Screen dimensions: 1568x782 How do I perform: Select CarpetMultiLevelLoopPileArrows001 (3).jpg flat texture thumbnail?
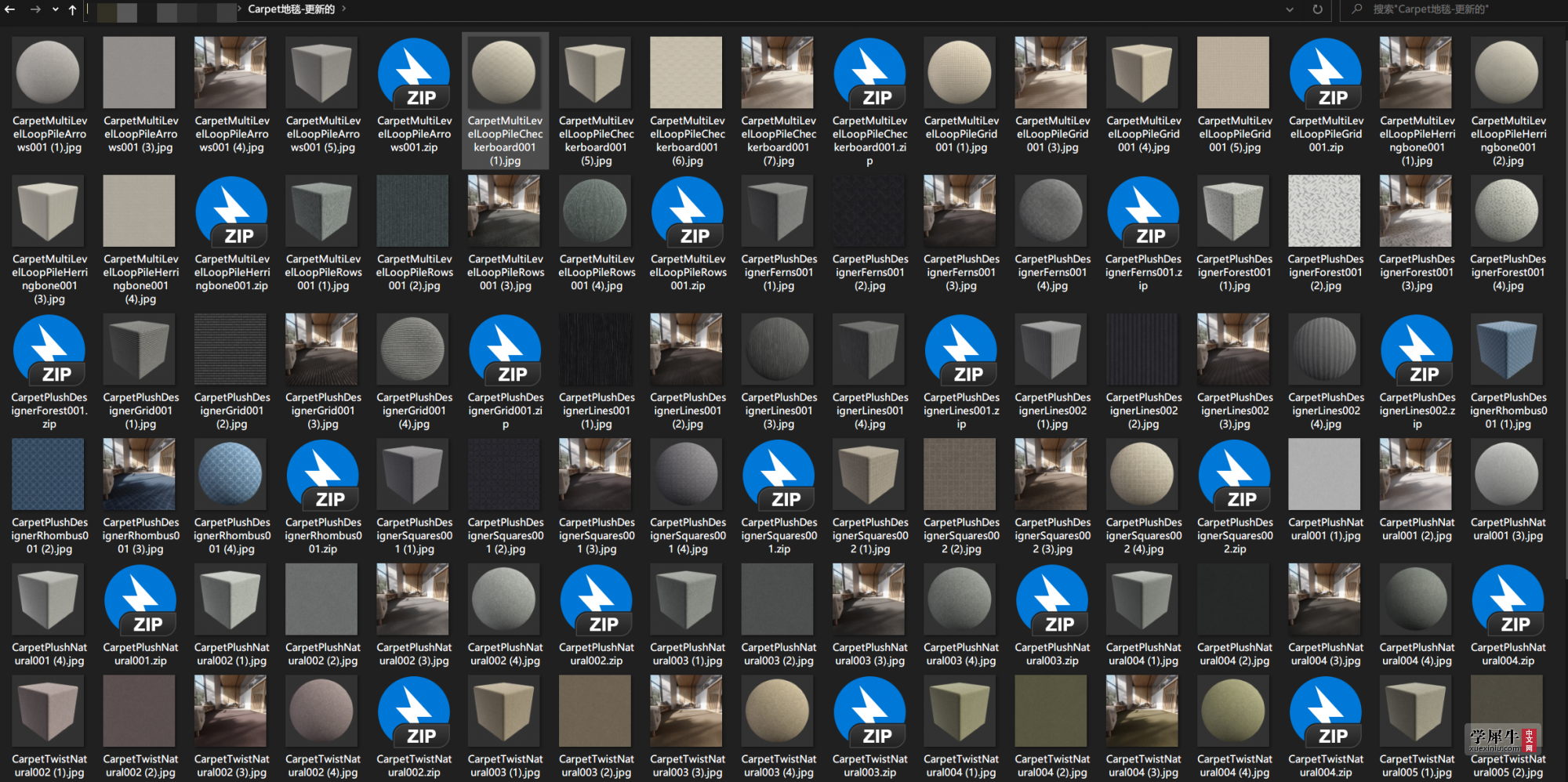[140, 72]
